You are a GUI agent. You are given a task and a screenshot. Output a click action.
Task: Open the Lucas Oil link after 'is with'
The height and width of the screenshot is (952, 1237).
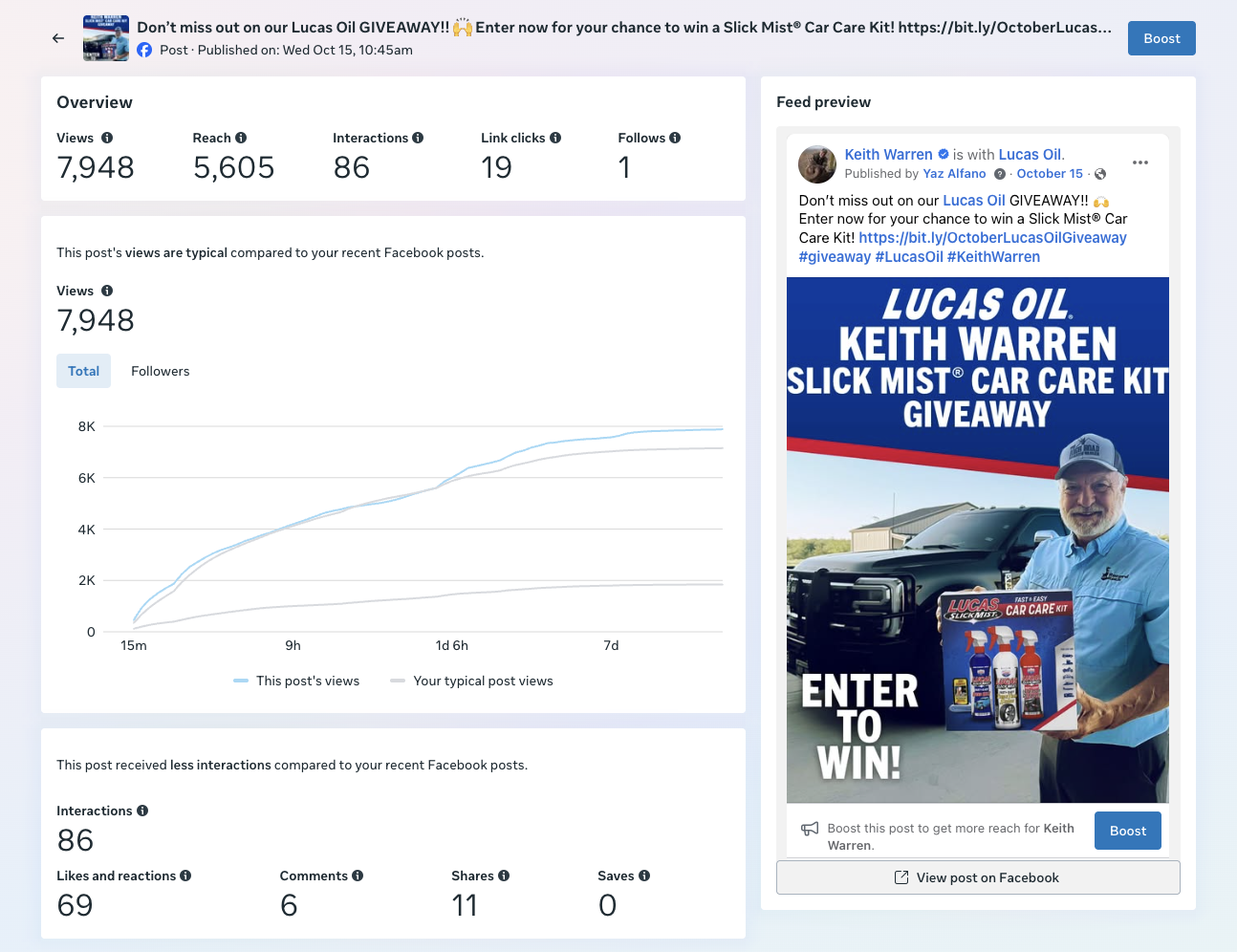pyautogui.click(x=1031, y=154)
